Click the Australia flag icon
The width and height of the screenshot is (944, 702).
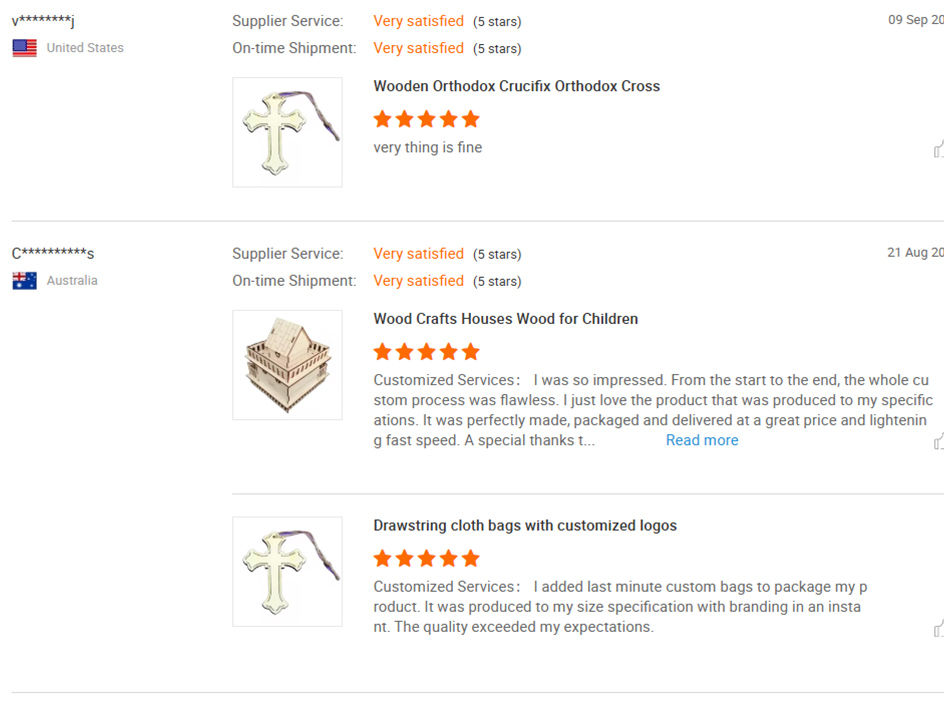coord(23,280)
